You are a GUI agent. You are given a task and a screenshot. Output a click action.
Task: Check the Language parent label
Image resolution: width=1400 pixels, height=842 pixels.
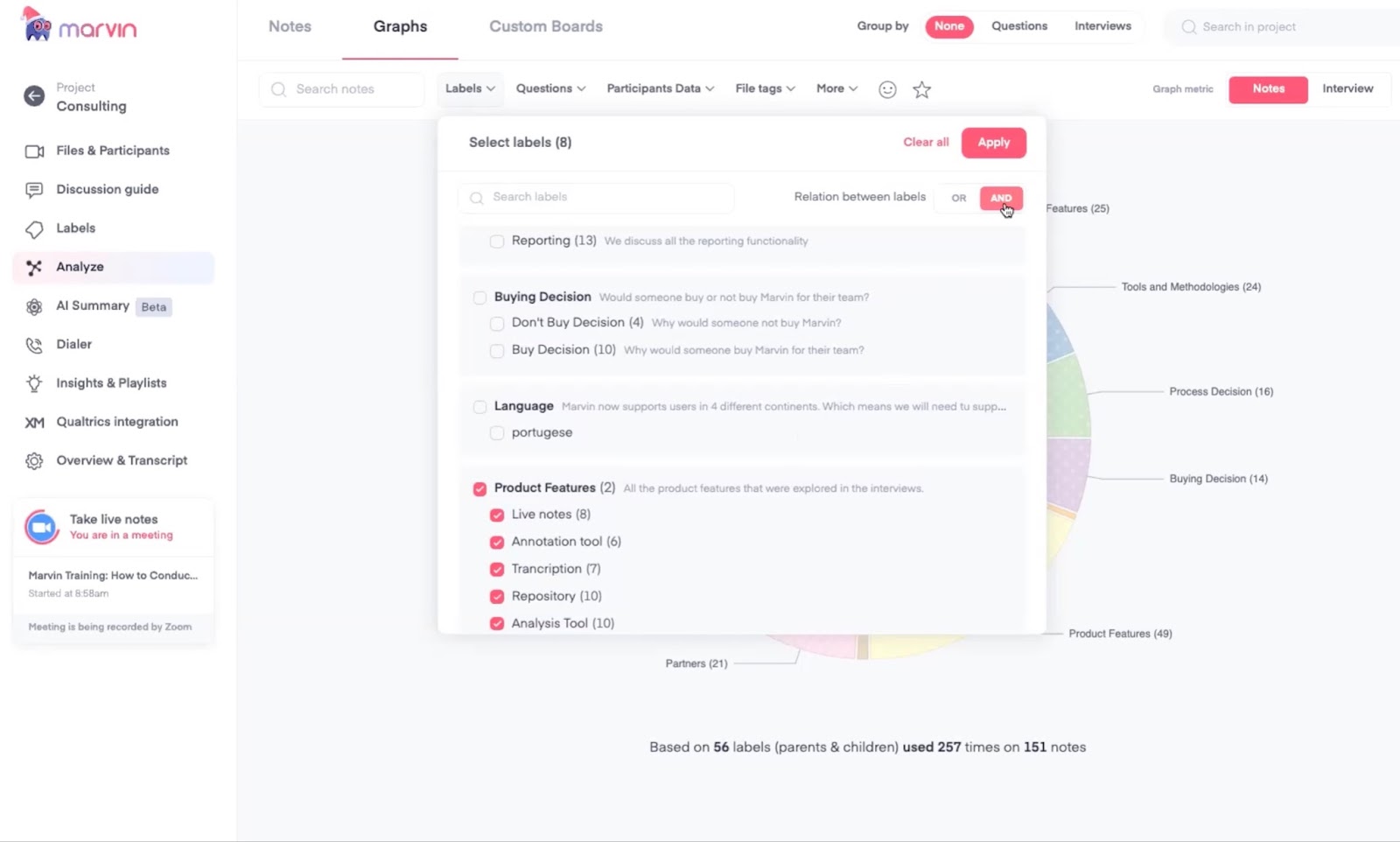(479, 407)
